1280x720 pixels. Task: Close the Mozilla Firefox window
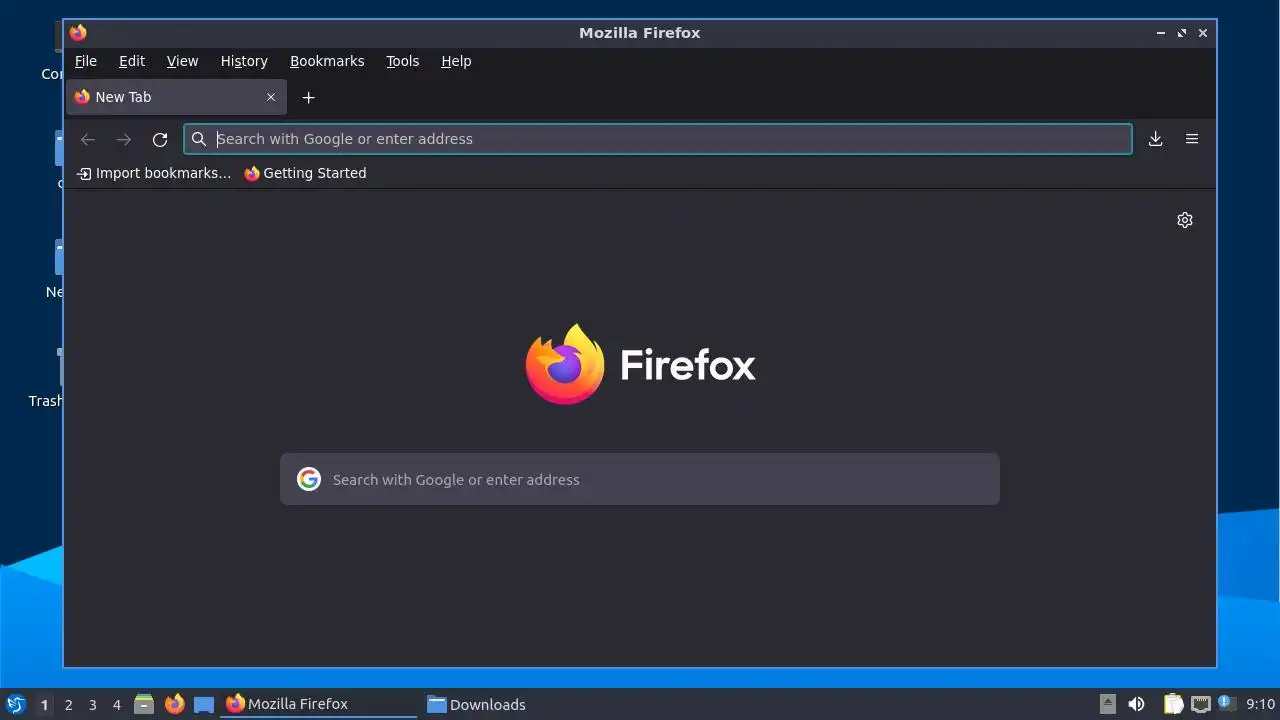[x=1203, y=33]
